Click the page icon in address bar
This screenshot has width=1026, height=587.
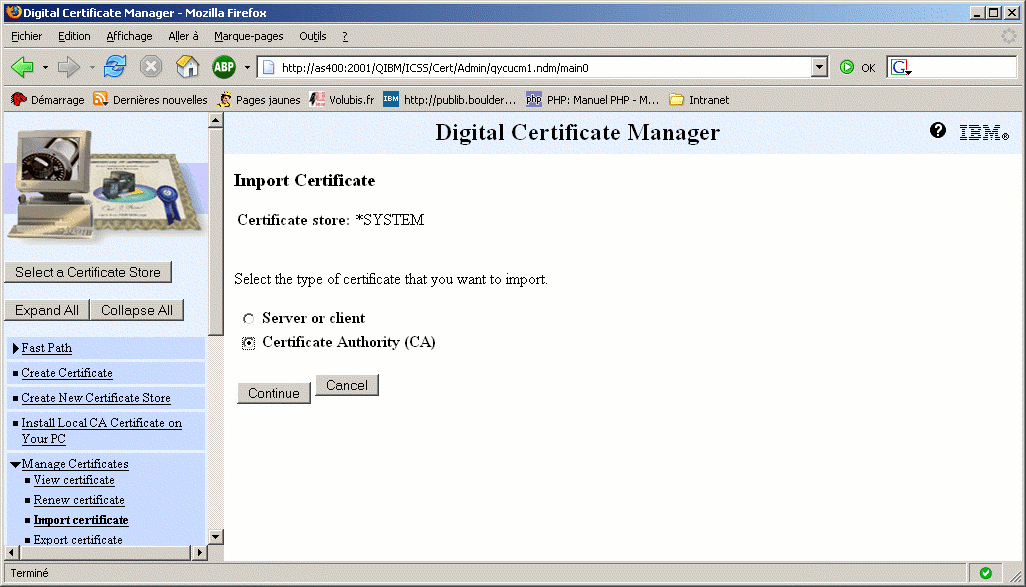268,67
